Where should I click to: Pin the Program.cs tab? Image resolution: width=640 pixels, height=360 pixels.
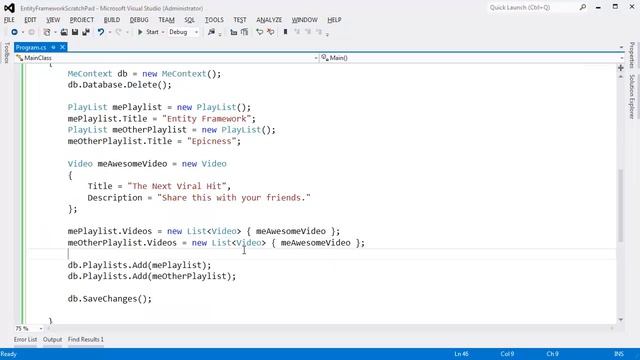point(53,47)
